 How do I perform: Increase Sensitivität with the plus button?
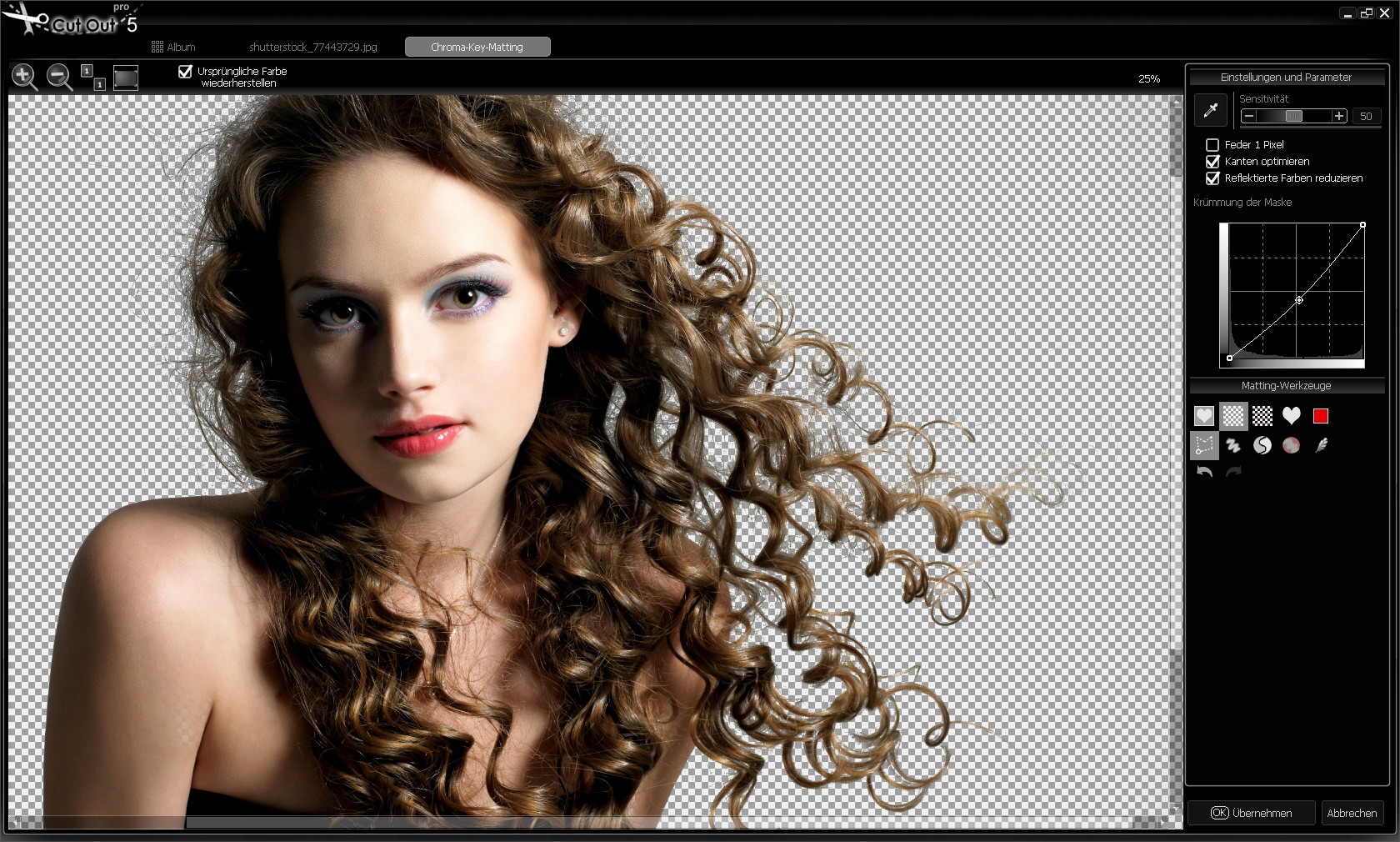click(1339, 116)
